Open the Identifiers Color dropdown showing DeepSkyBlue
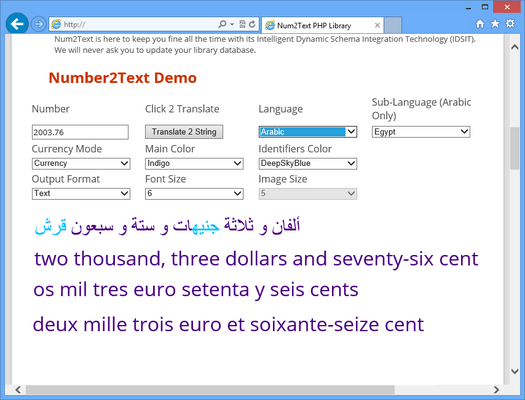The width and height of the screenshot is (525, 400). (307, 164)
